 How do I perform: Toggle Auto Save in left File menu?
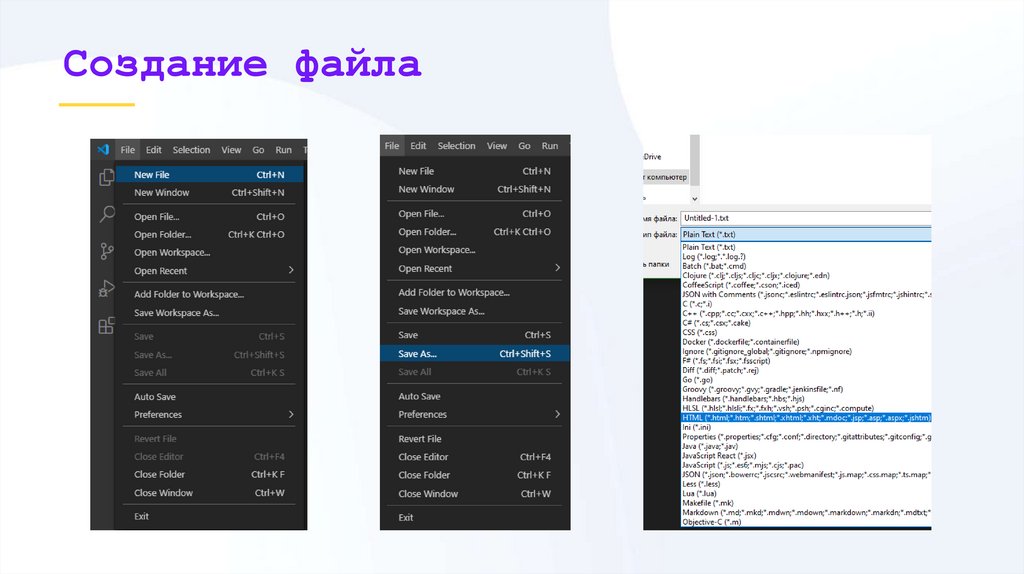point(210,396)
